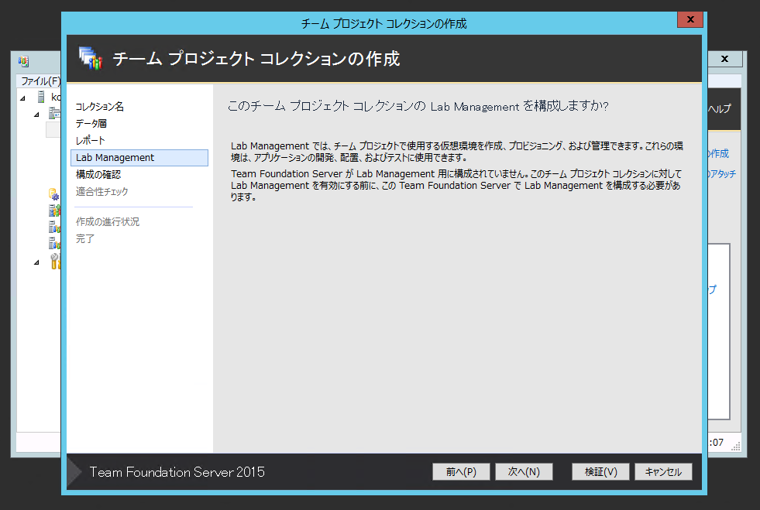
Task: Open the background window's title bar app icon
Action: point(23,62)
